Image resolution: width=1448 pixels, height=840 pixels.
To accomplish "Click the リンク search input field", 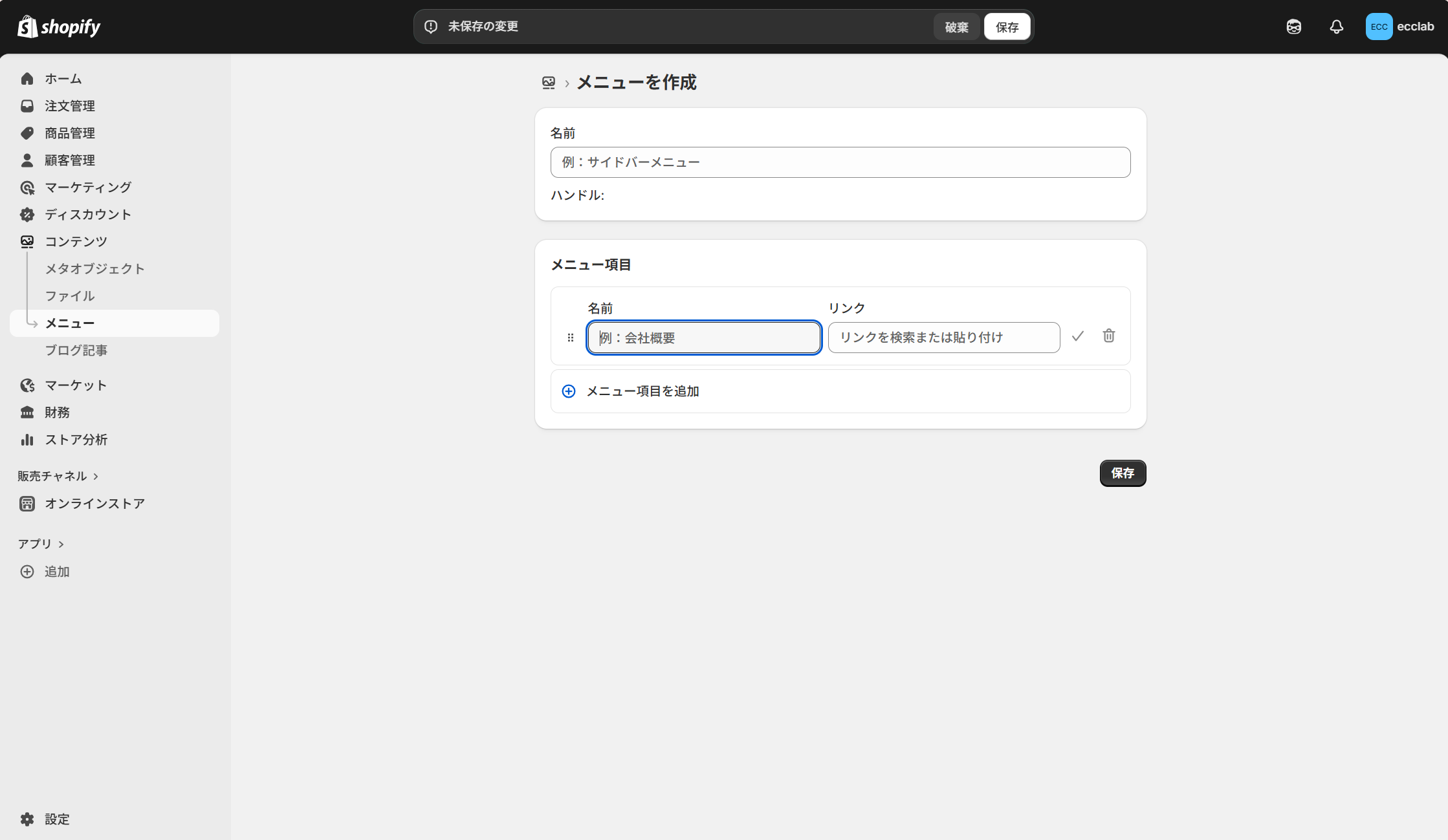I will click(943, 338).
